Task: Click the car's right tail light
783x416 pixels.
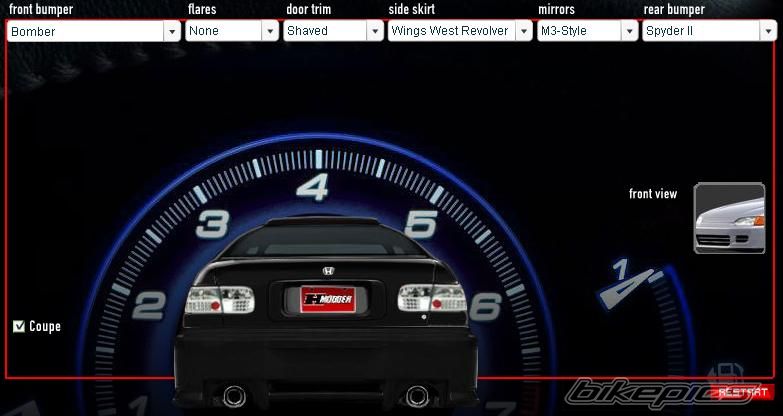Action: [x=432, y=298]
